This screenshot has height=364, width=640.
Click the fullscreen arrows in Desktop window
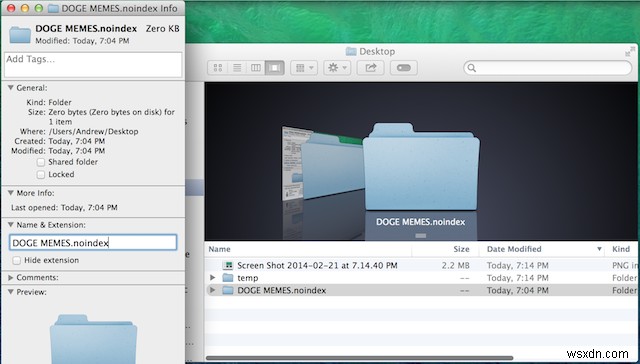coord(630,52)
